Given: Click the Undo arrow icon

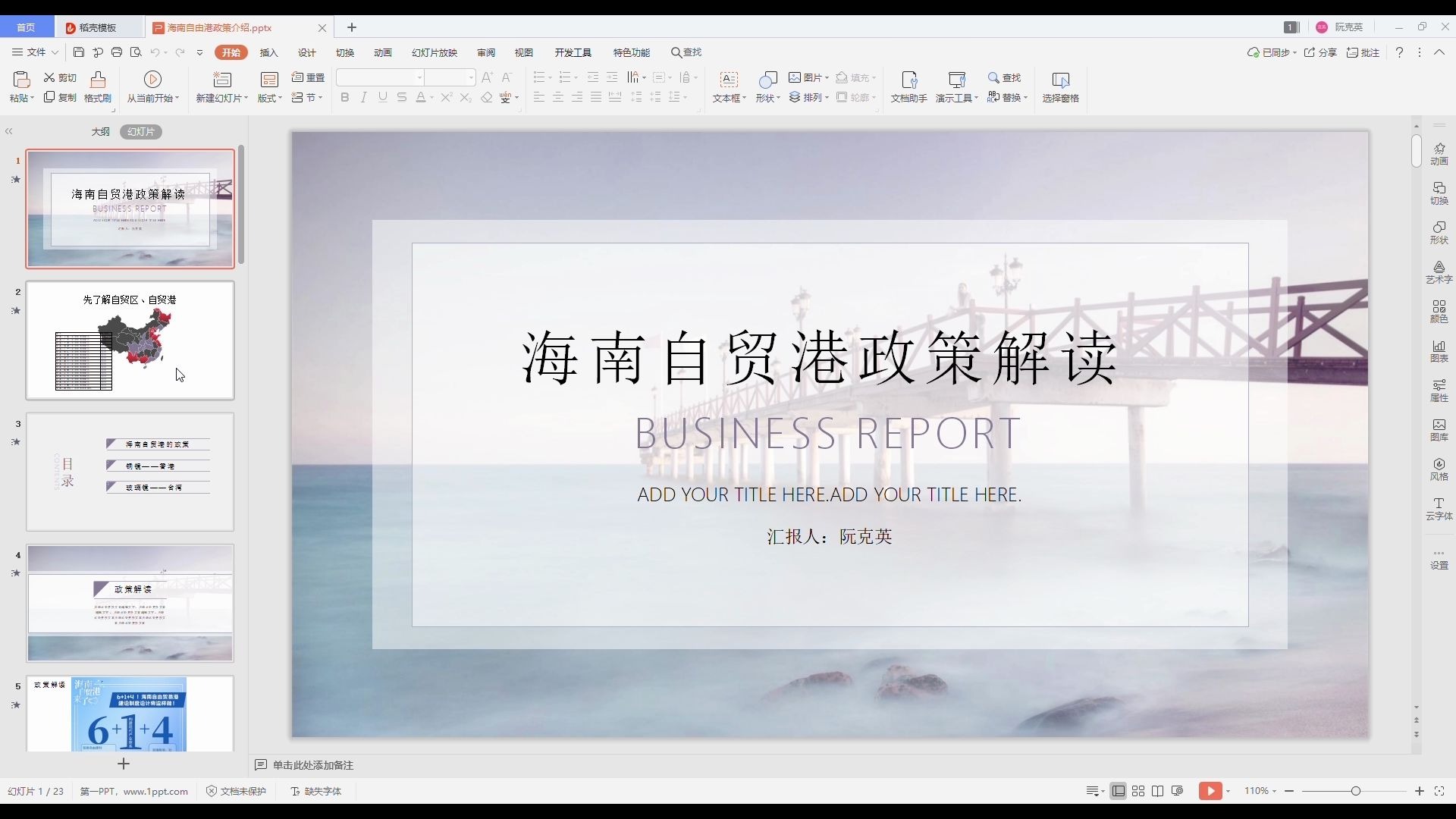Looking at the screenshot, I should tap(155, 52).
